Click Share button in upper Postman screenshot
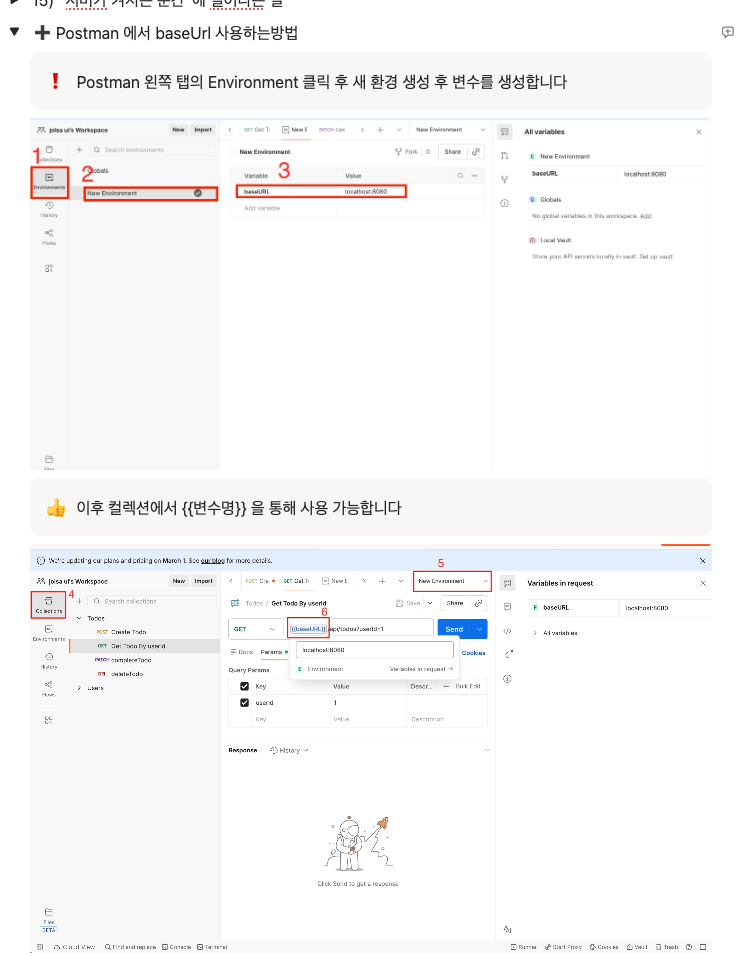The image size is (743, 956). 453,152
